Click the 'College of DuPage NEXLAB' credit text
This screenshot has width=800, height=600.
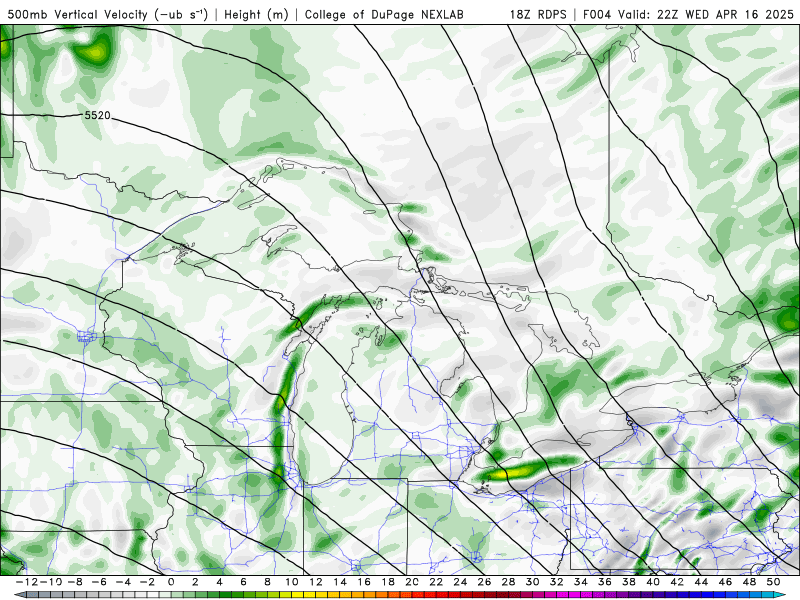coord(384,14)
